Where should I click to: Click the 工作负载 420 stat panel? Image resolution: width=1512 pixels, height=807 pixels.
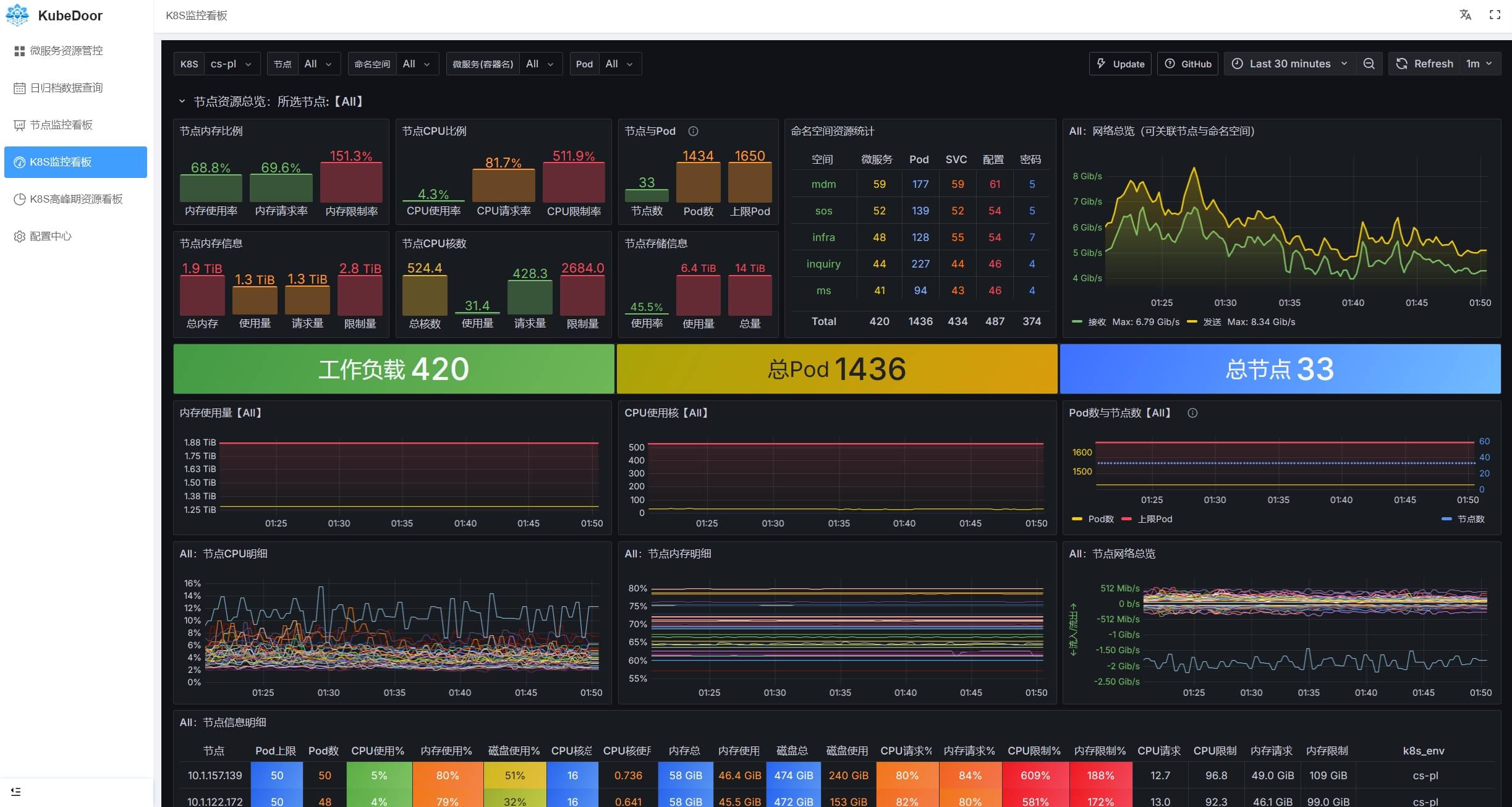394,369
